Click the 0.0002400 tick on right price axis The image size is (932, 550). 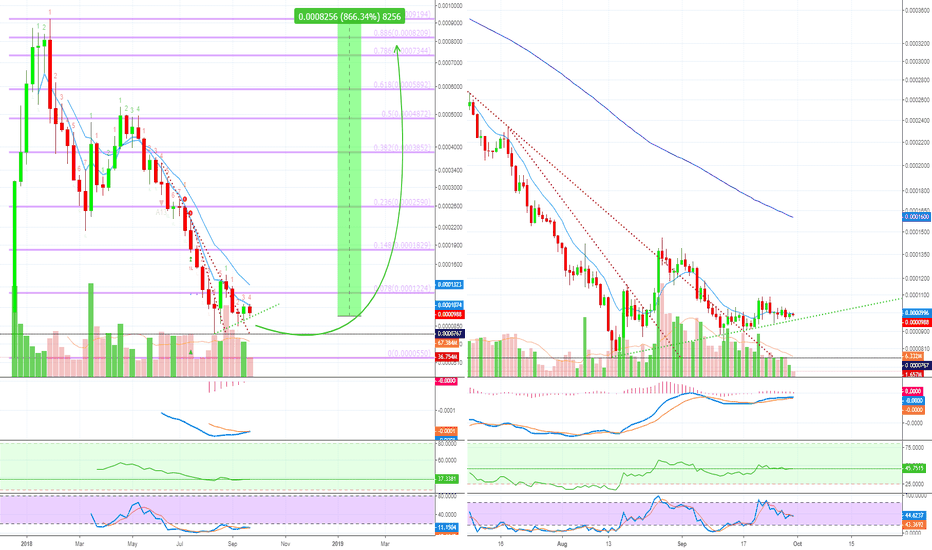(918, 121)
